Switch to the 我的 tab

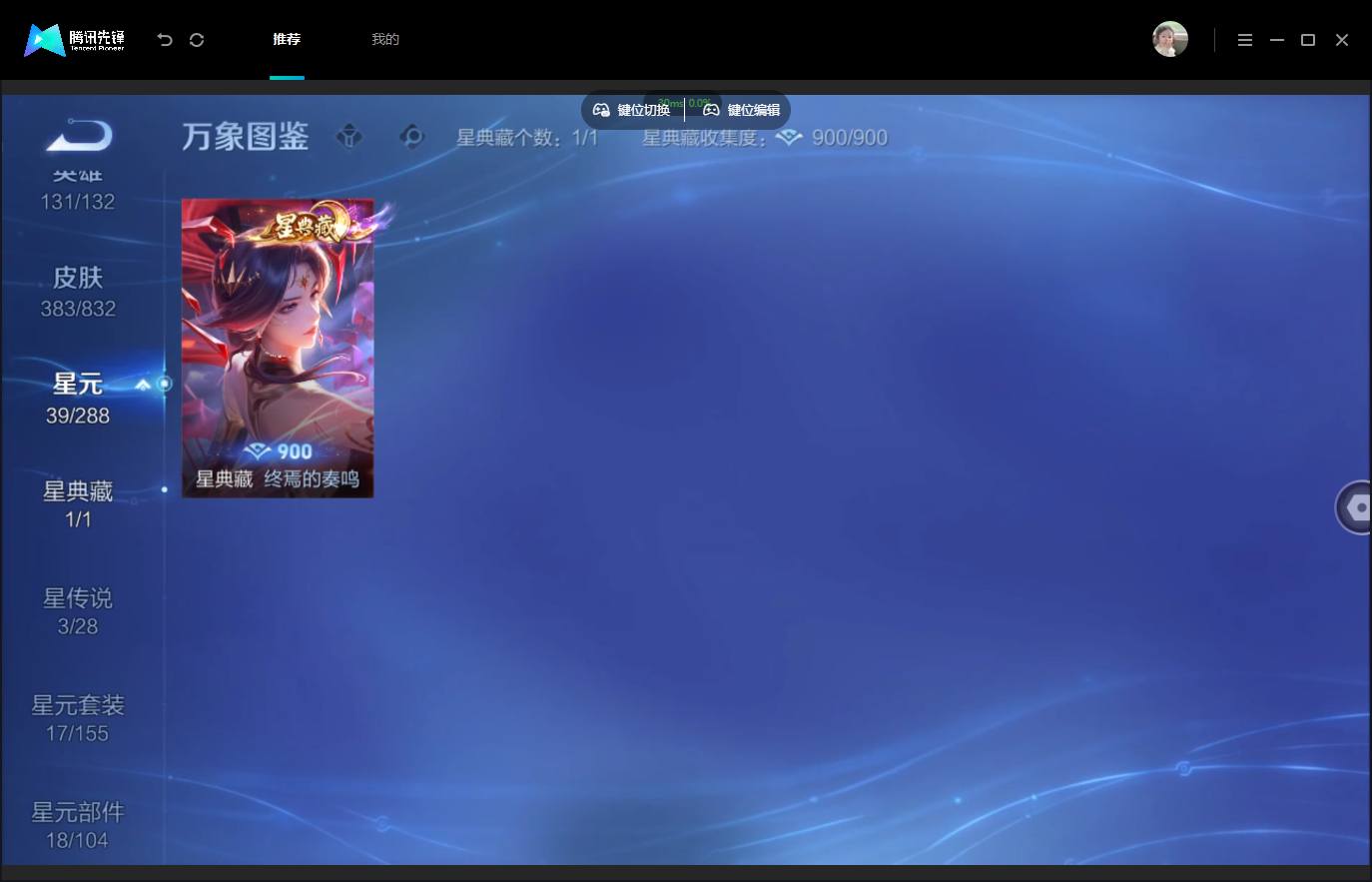click(385, 40)
